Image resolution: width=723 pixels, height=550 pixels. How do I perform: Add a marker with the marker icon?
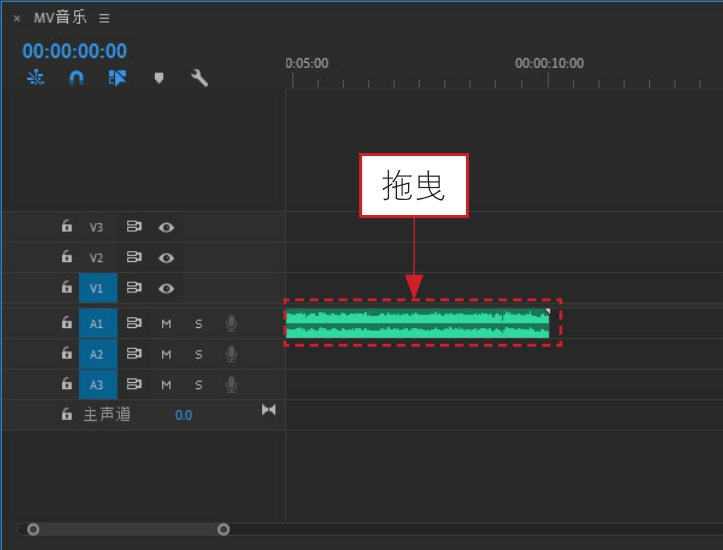coord(159,78)
